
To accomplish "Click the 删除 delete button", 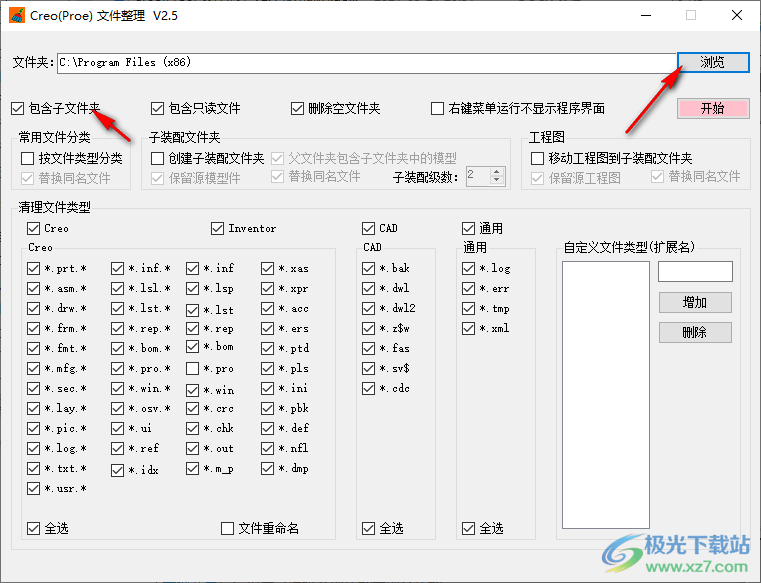I will [x=695, y=333].
